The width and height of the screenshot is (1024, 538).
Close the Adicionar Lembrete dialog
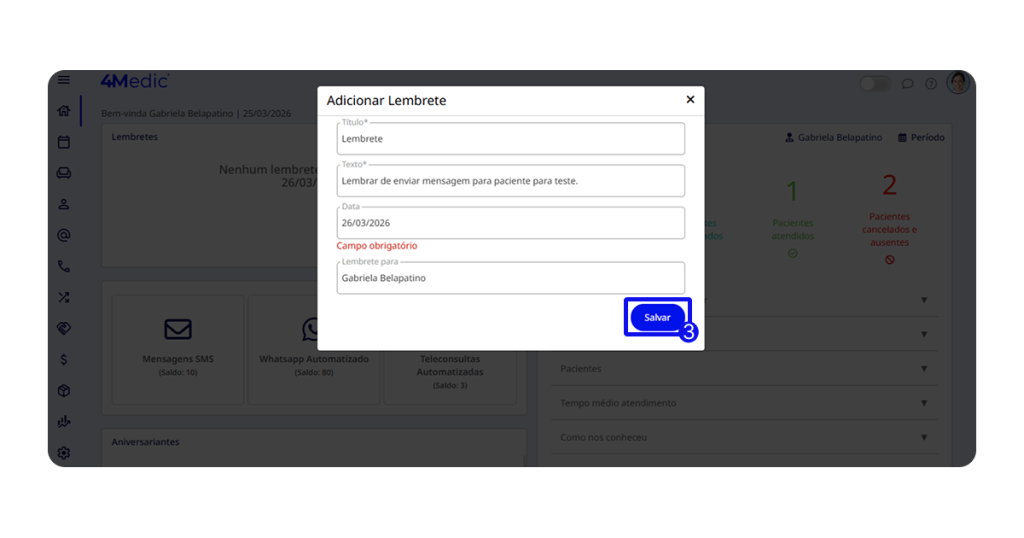(690, 100)
